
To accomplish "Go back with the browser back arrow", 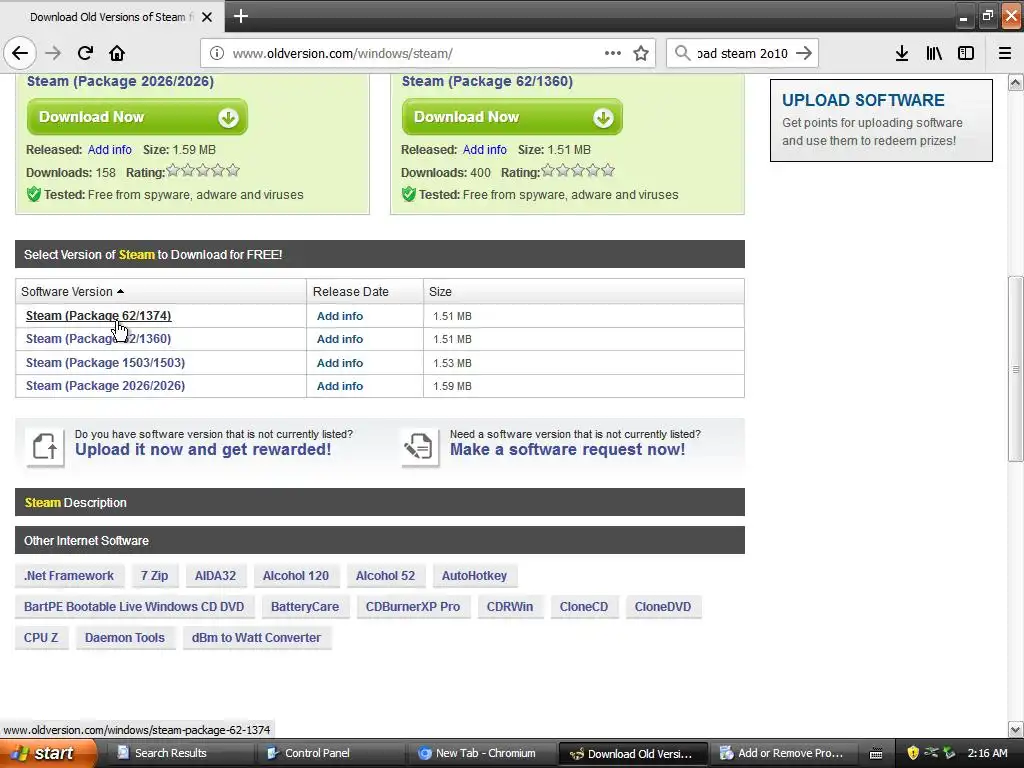I will (x=20, y=53).
